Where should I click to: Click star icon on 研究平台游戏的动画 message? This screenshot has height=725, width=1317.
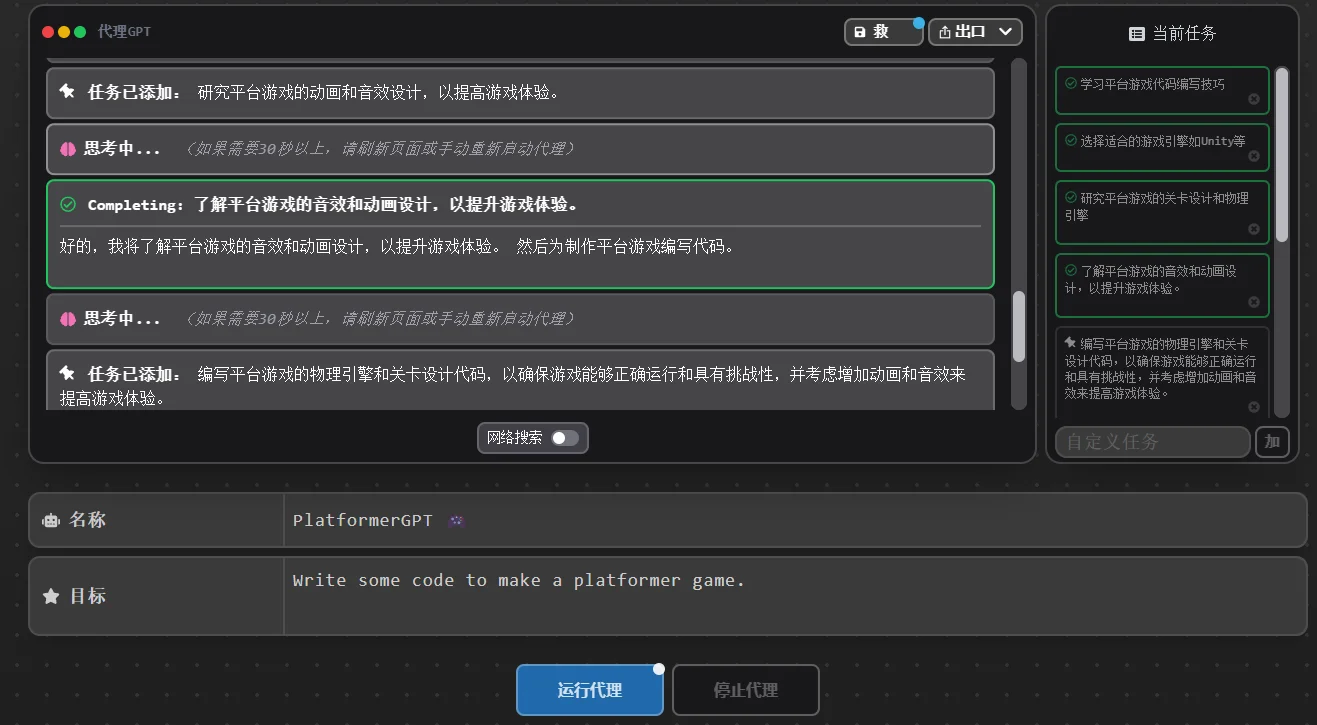tap(68, 91)
